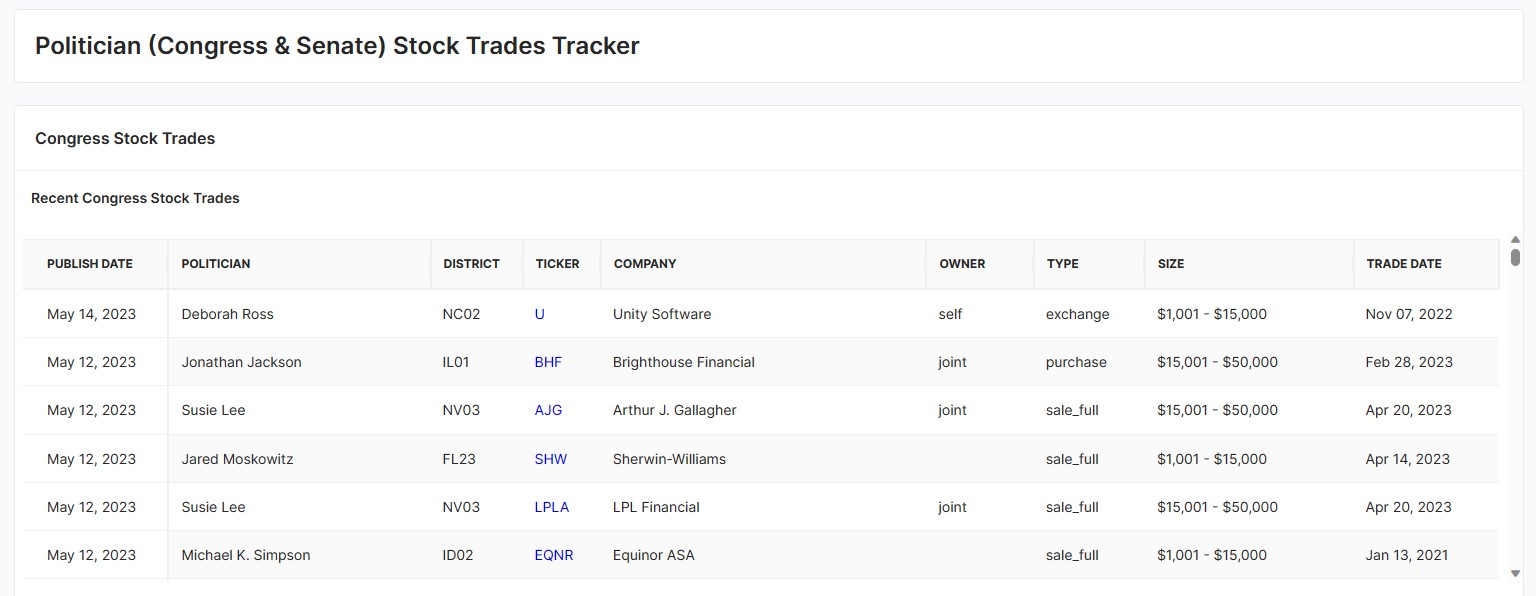Click the Politician Stock Trades Tracker page title
The height and width of the screenshot is (596, 1536).
click(x=337, y=46)
